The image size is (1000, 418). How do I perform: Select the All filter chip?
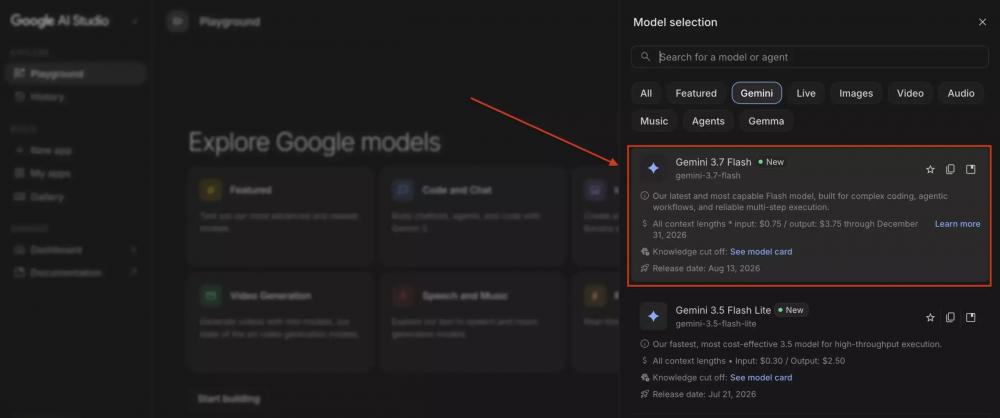[646, 93]
